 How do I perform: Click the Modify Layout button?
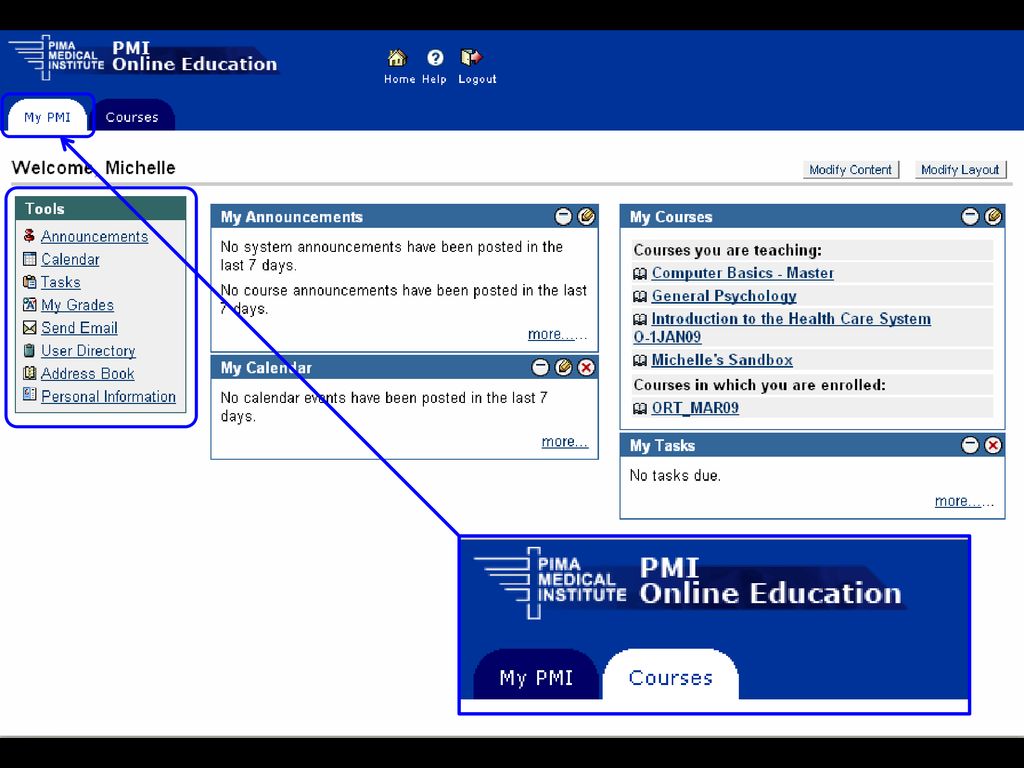pyautogui.click(x=960, y=170)
